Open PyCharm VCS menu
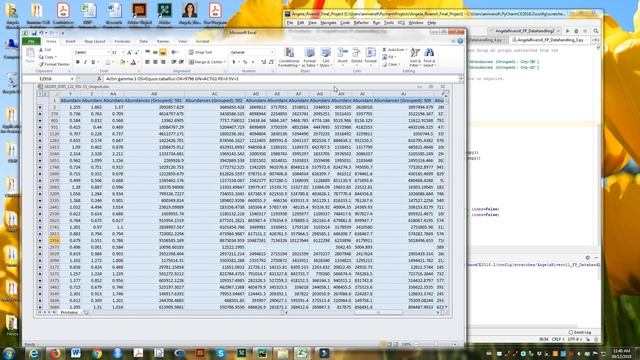The image size is (640, 360). (401, 23)
